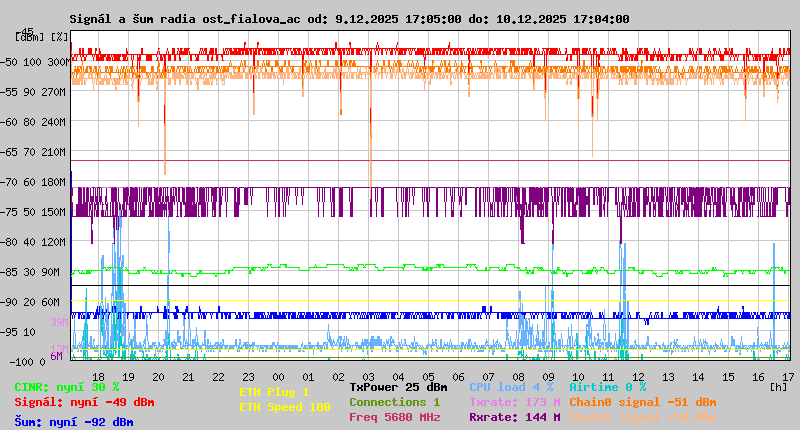This screenshot has height=430, width=800.
Task: Select the Connections 1 legend entry
Action: point(394,402)
